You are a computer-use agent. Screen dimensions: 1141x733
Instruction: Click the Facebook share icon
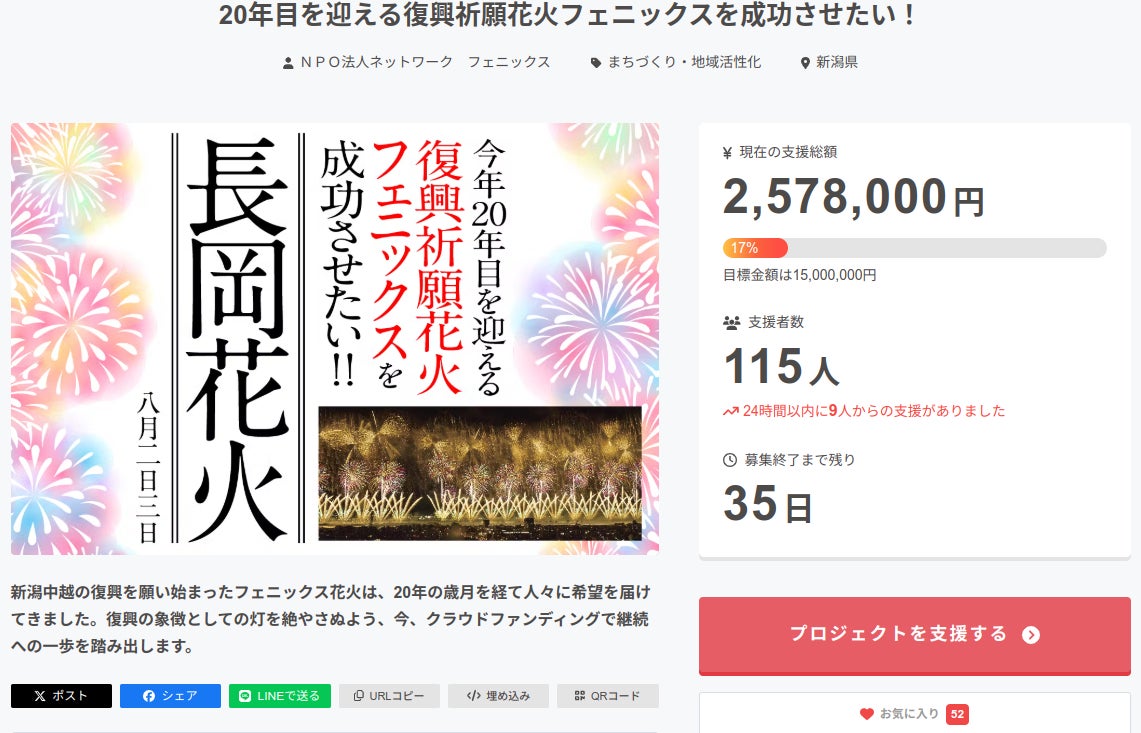coord(149,696)
